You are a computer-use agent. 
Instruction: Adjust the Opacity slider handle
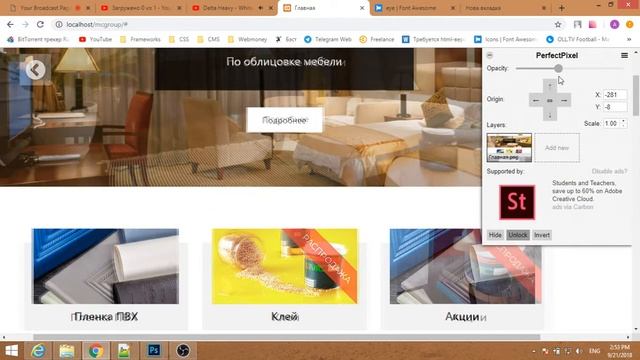coord(558,69)
